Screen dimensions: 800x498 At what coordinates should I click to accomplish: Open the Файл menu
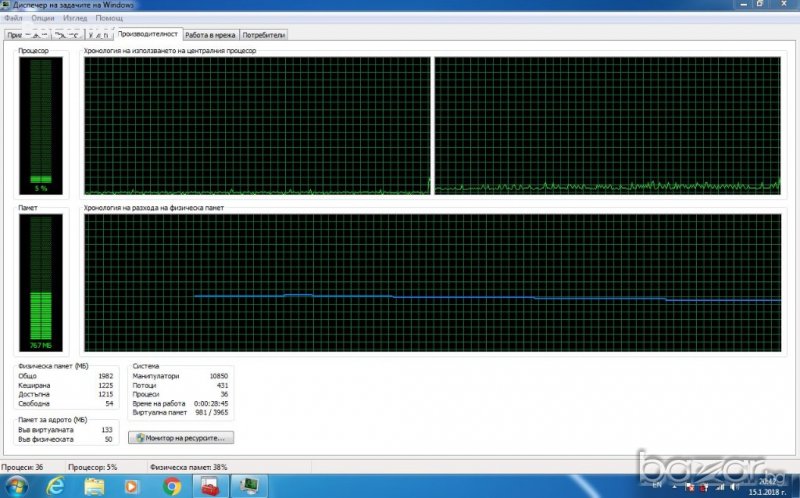click(13, 18)
